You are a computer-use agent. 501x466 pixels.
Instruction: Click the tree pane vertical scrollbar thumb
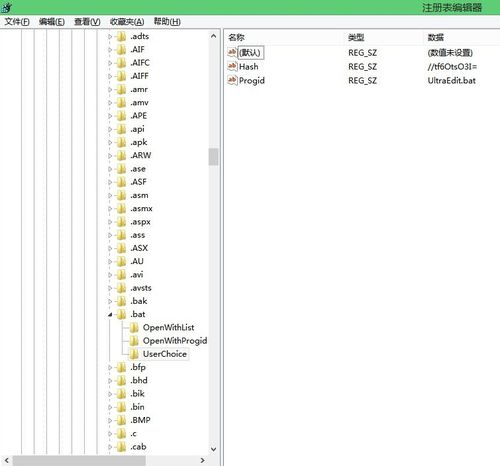(x=214, y=157)
